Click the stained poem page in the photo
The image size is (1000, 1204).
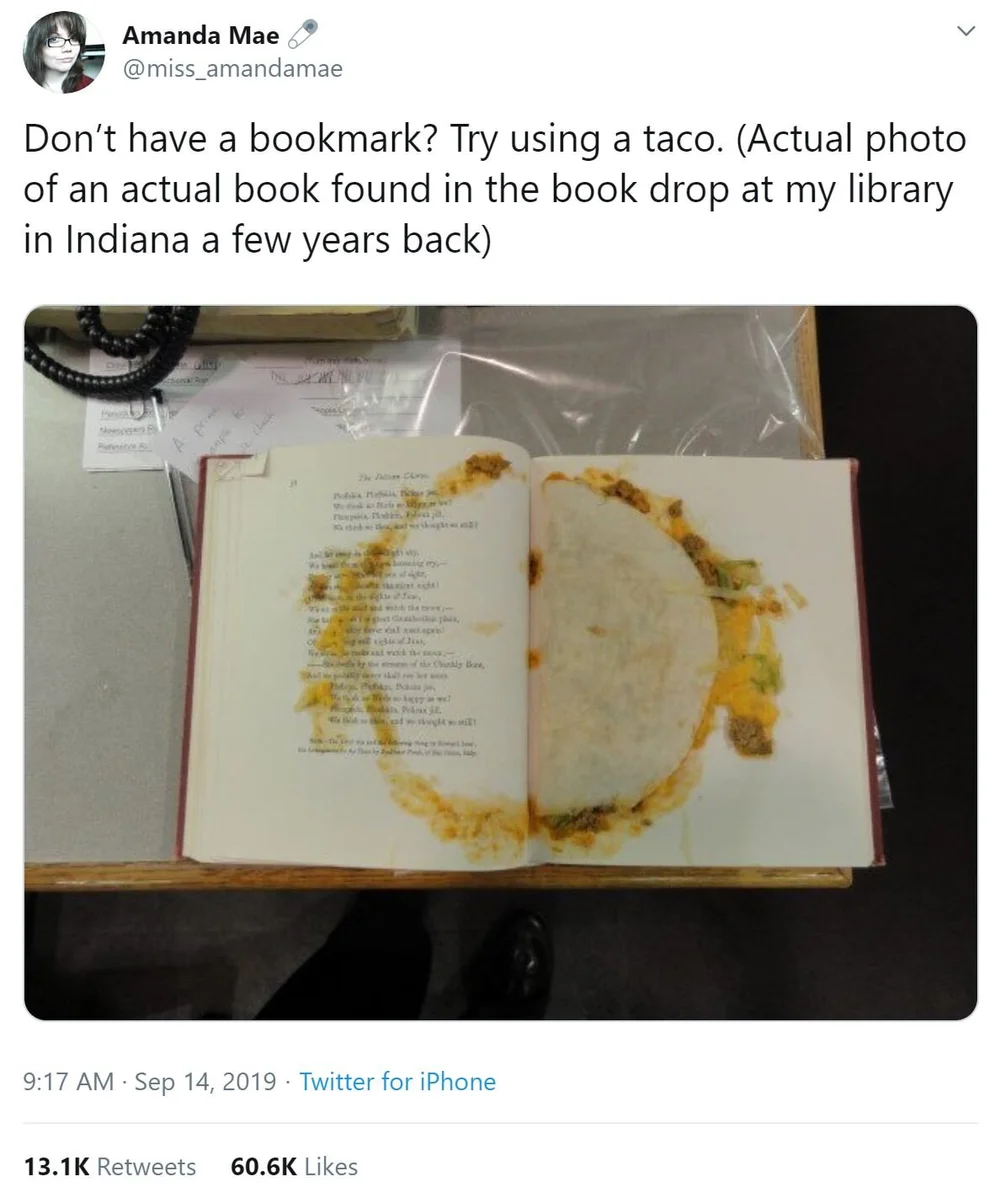click(x=368, y=650)
